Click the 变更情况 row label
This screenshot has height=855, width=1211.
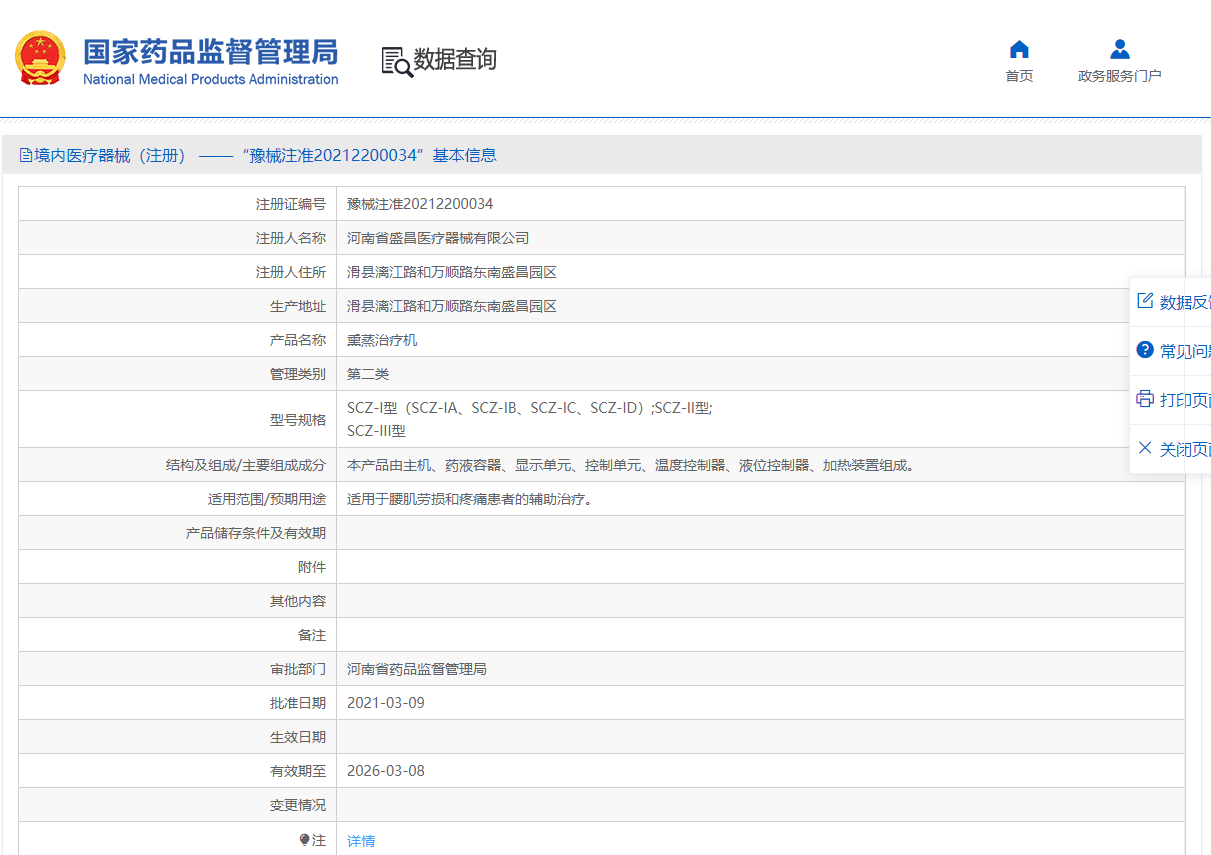tap(298, 805)
